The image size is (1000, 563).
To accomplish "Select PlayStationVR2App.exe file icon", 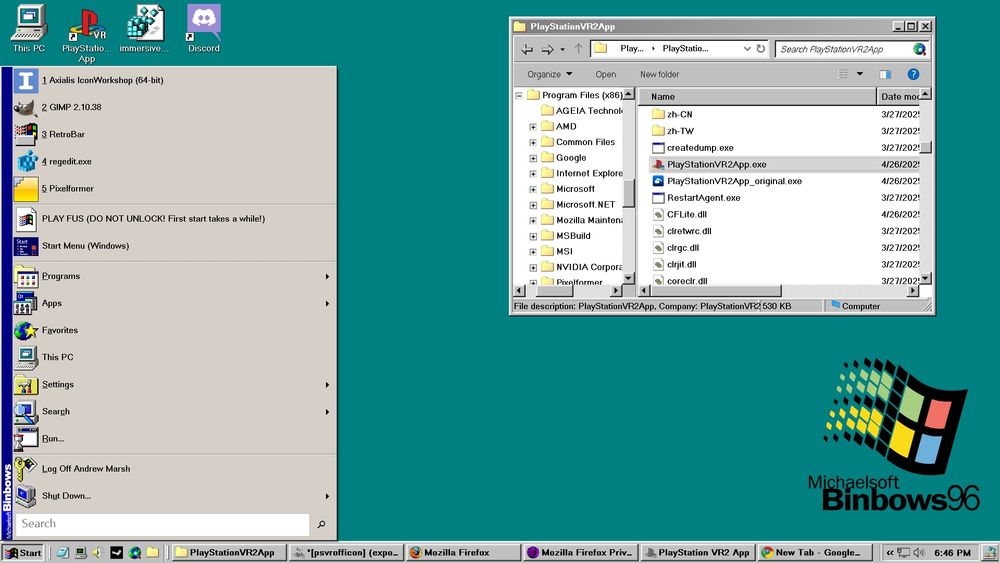I will (658, 165).
